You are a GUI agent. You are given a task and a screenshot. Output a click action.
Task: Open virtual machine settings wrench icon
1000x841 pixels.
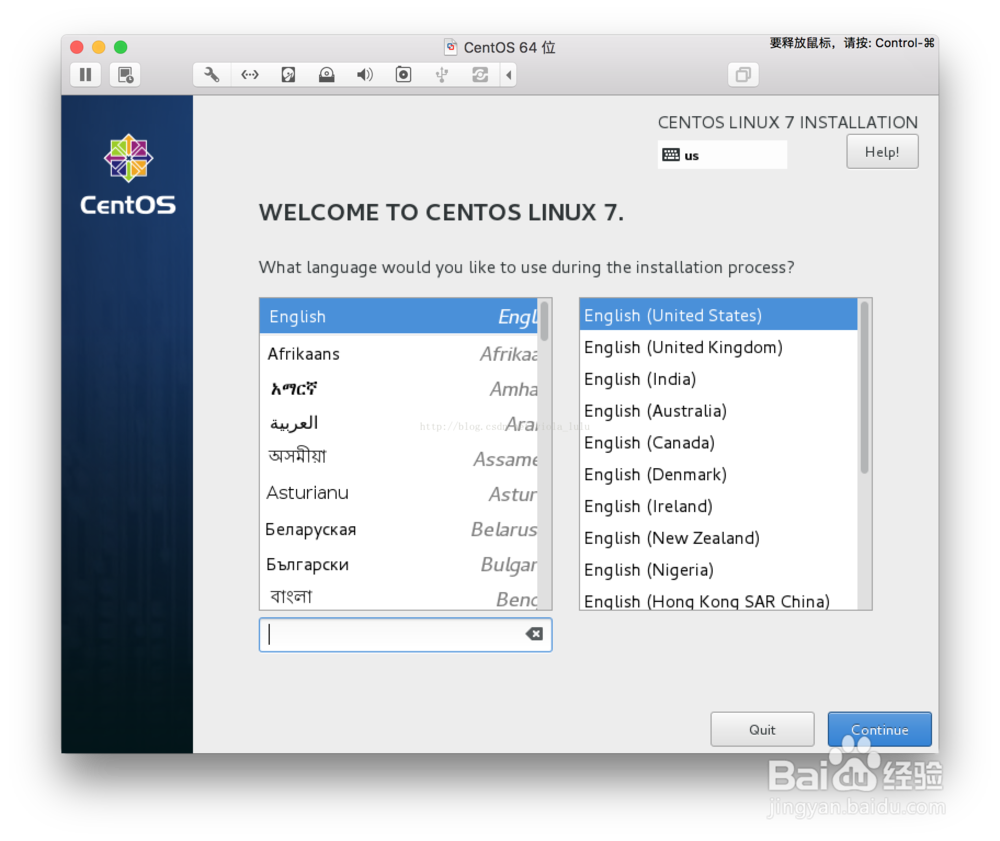pos(211,75)
